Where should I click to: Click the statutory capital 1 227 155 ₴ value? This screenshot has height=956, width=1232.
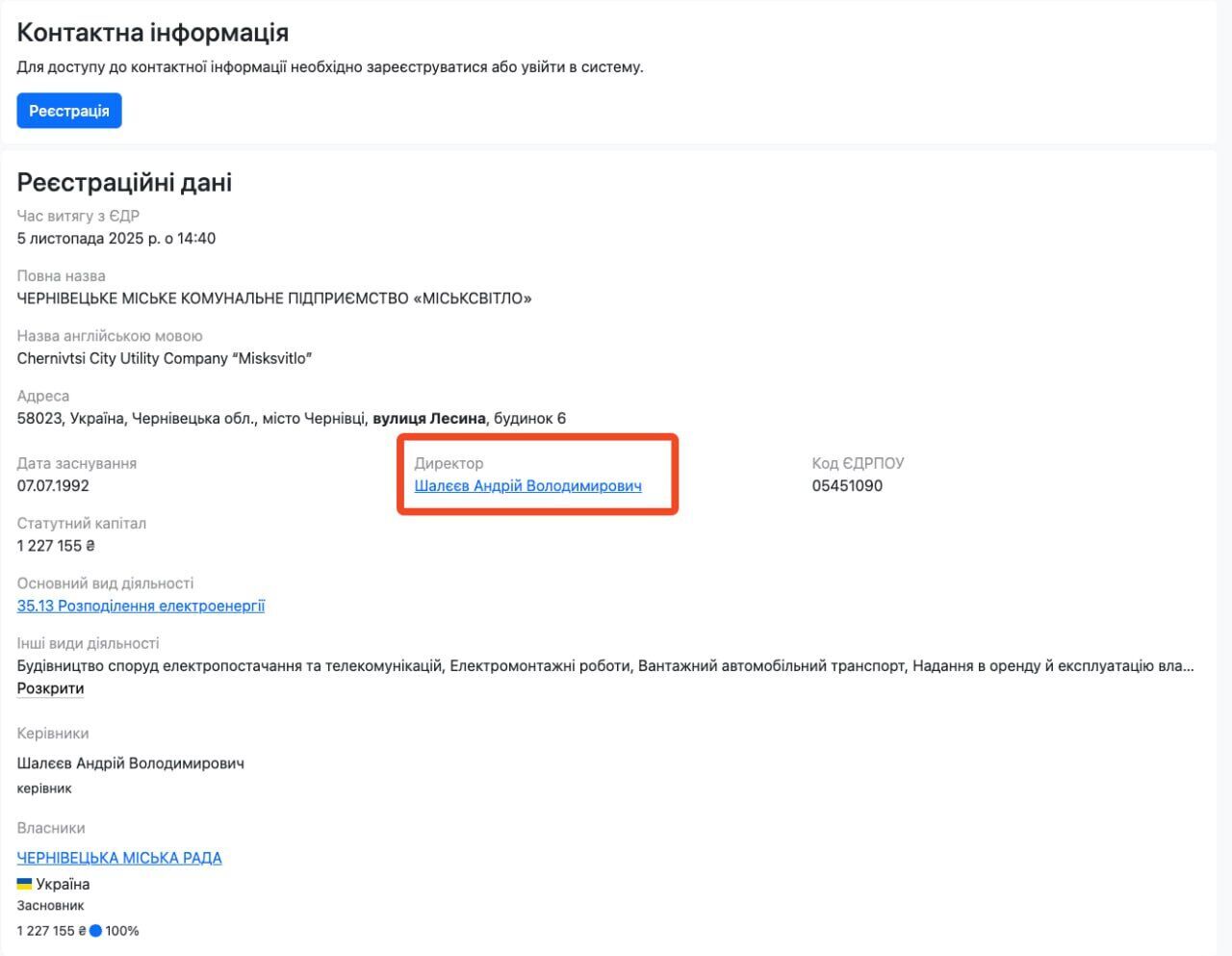56,546
